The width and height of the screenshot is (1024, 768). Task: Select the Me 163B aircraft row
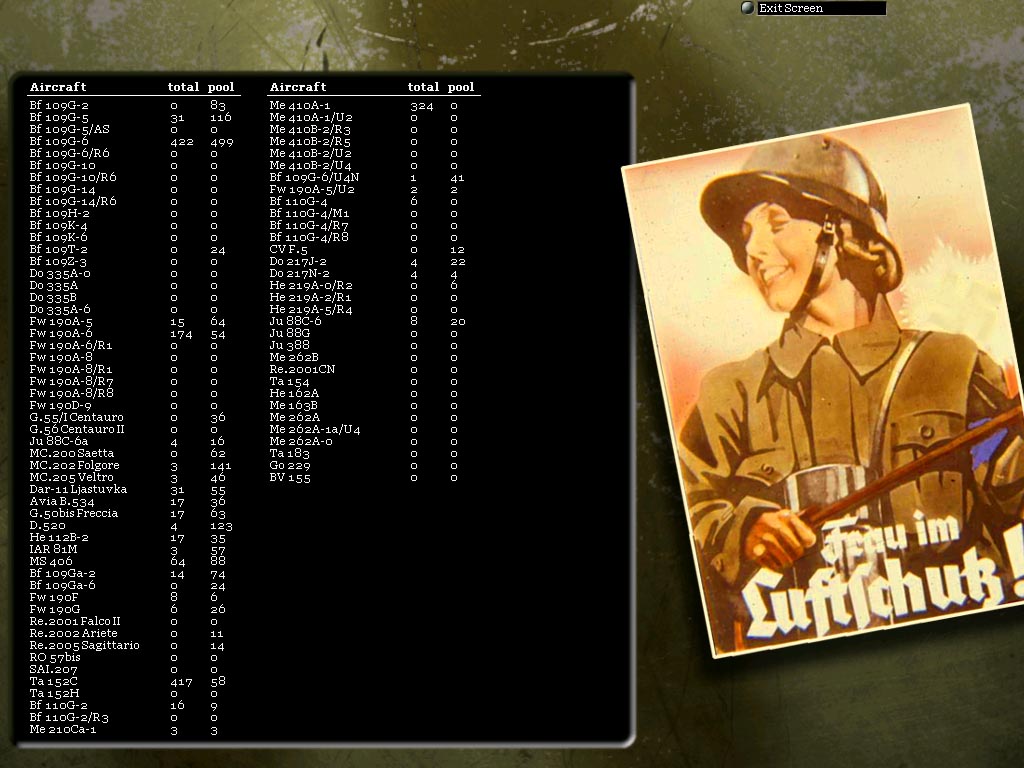[373, 406]
